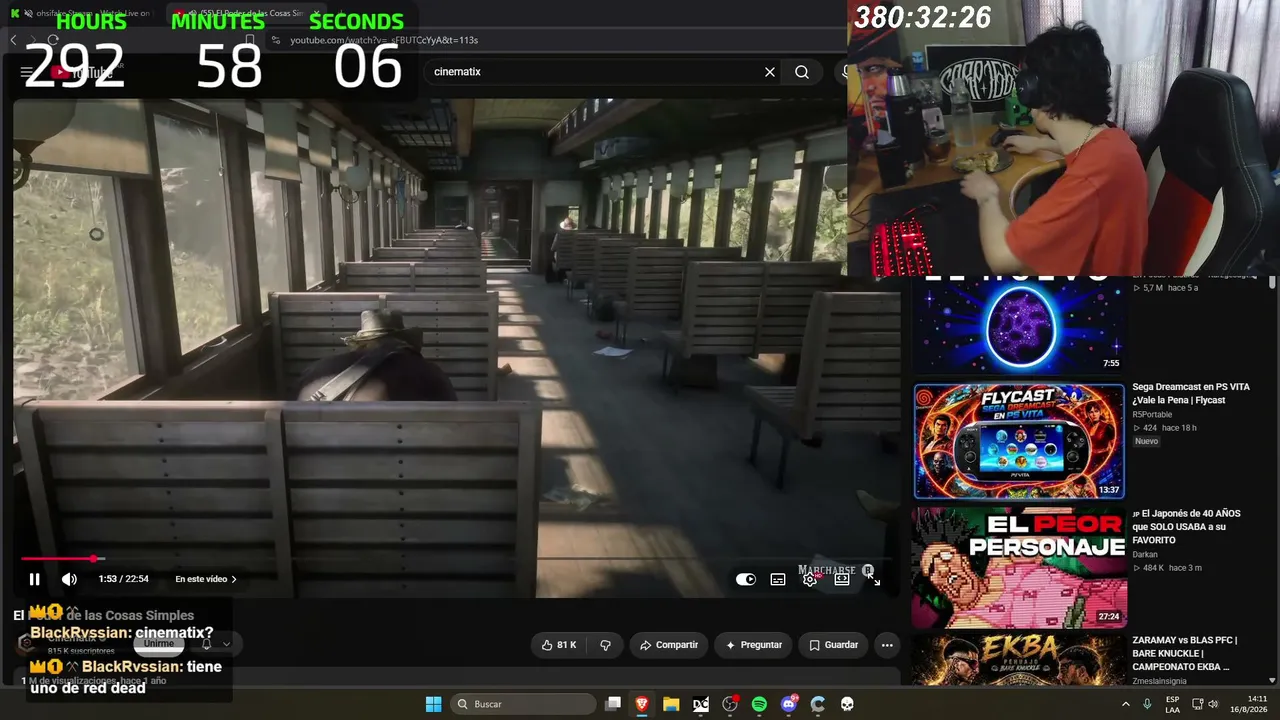Open the more actions three-dot menu

click(886, 645)
